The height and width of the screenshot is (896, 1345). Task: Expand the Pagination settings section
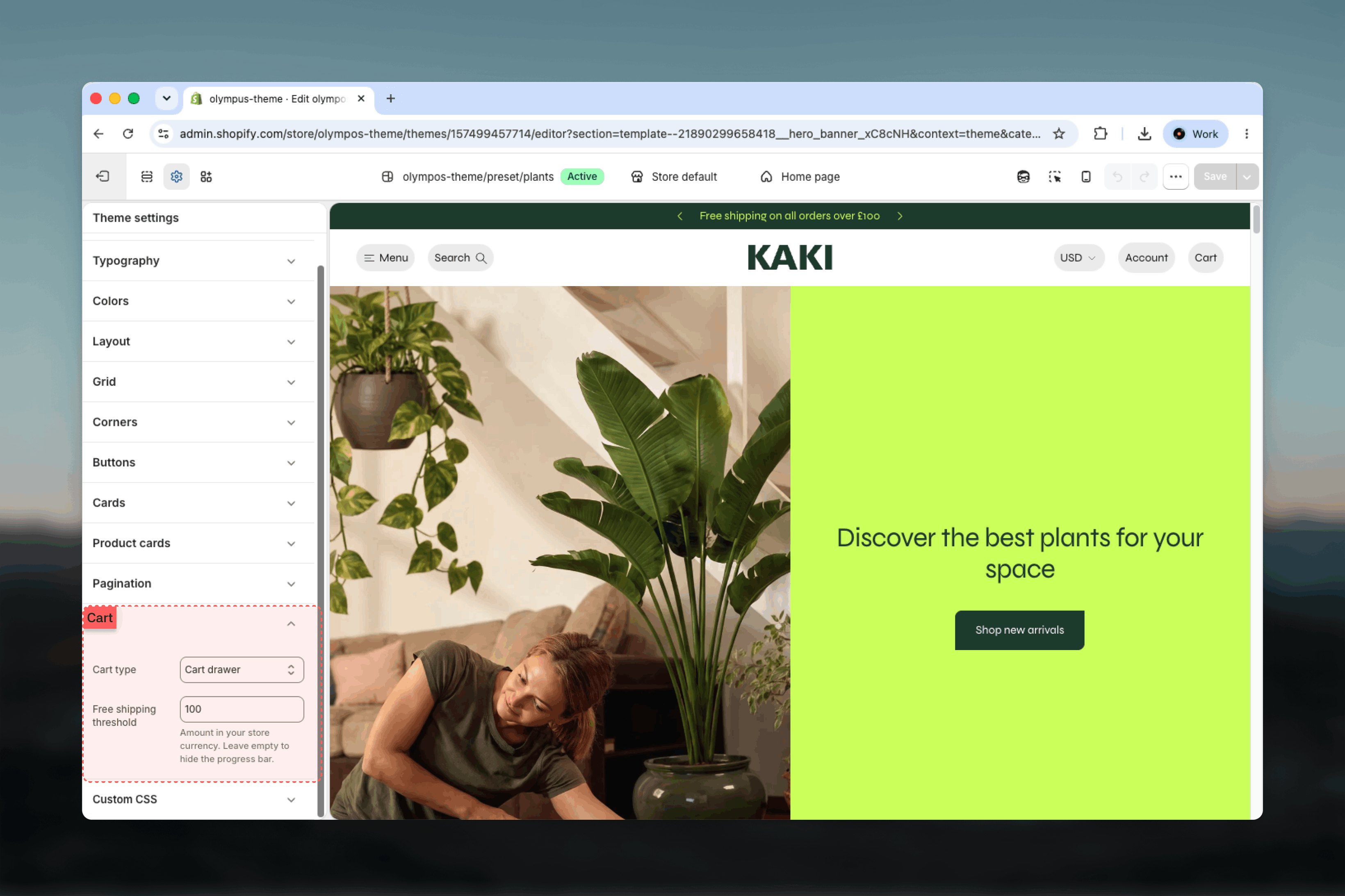click(198, 583)
